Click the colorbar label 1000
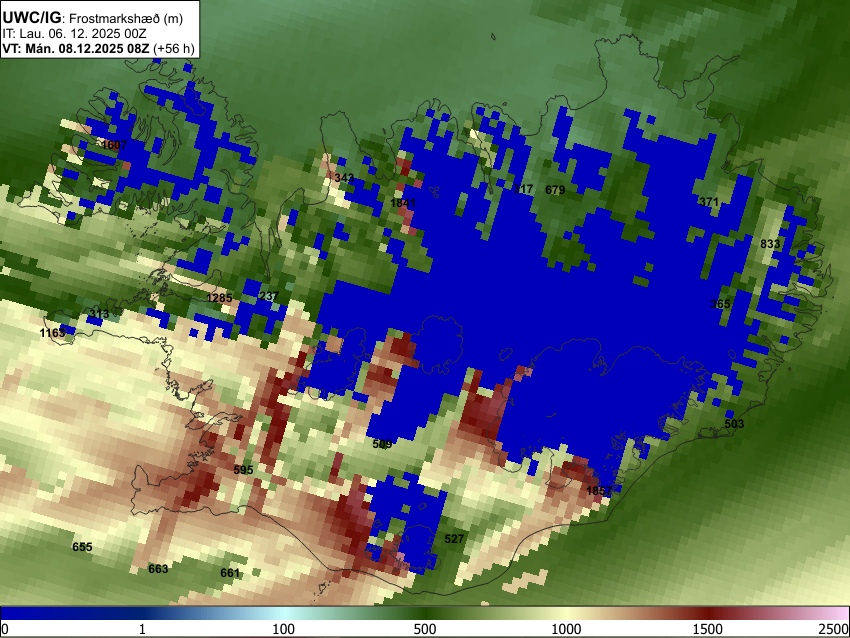 (x=566, y=629)
